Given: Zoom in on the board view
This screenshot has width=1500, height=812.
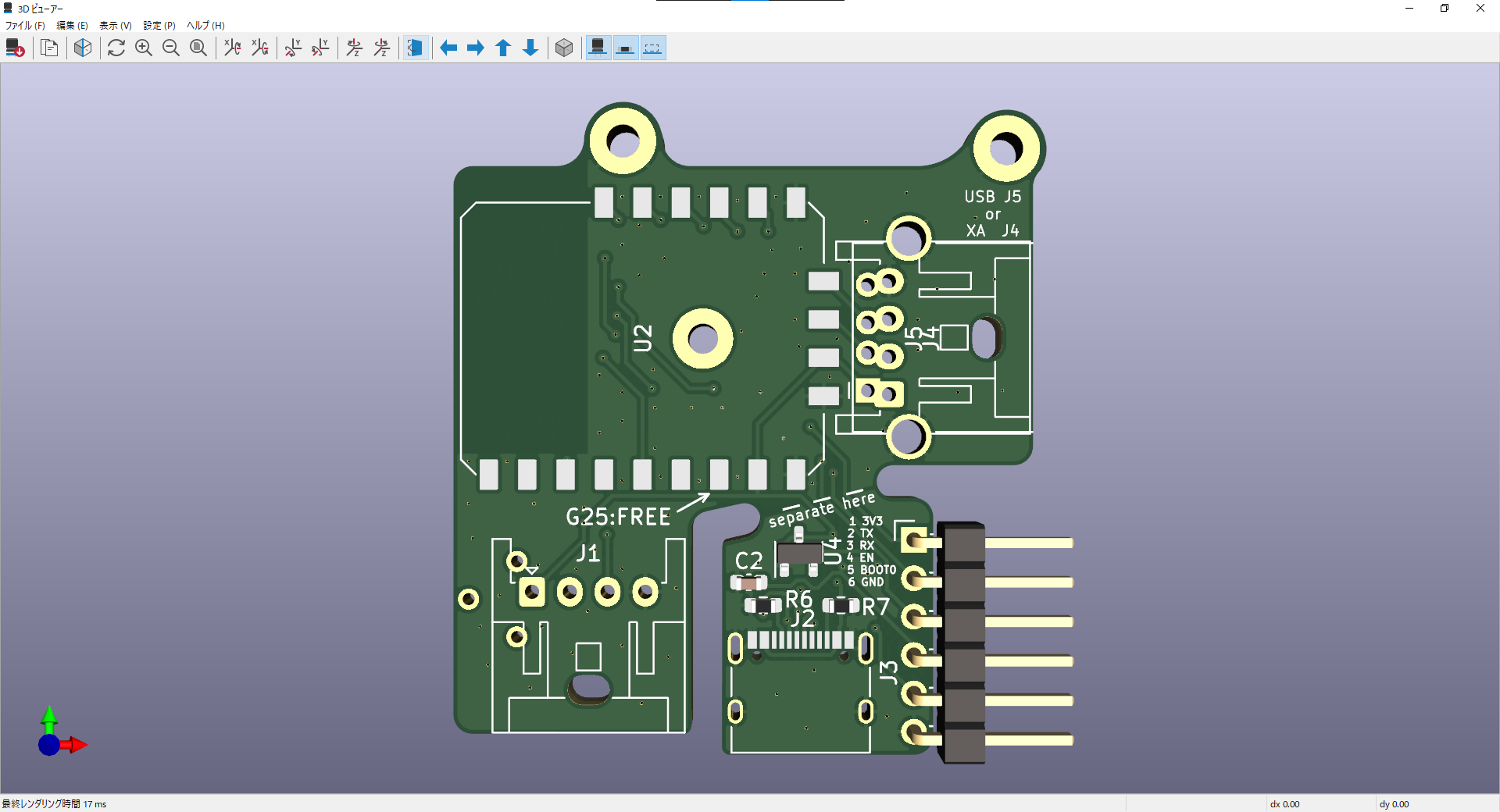Looking at the screenshot, I should click(x=144, y=48).
